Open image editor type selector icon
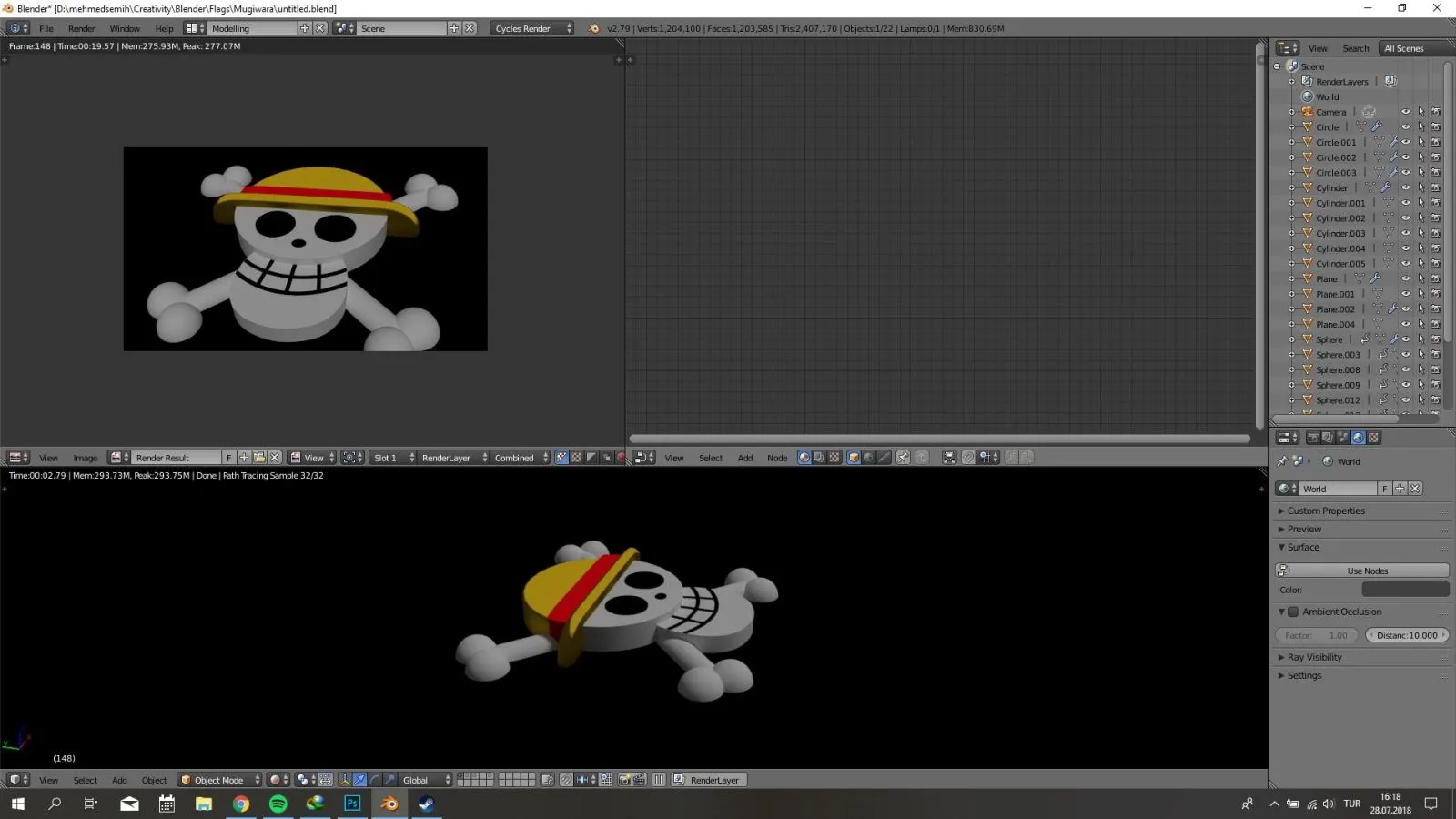 click(18, 458)
